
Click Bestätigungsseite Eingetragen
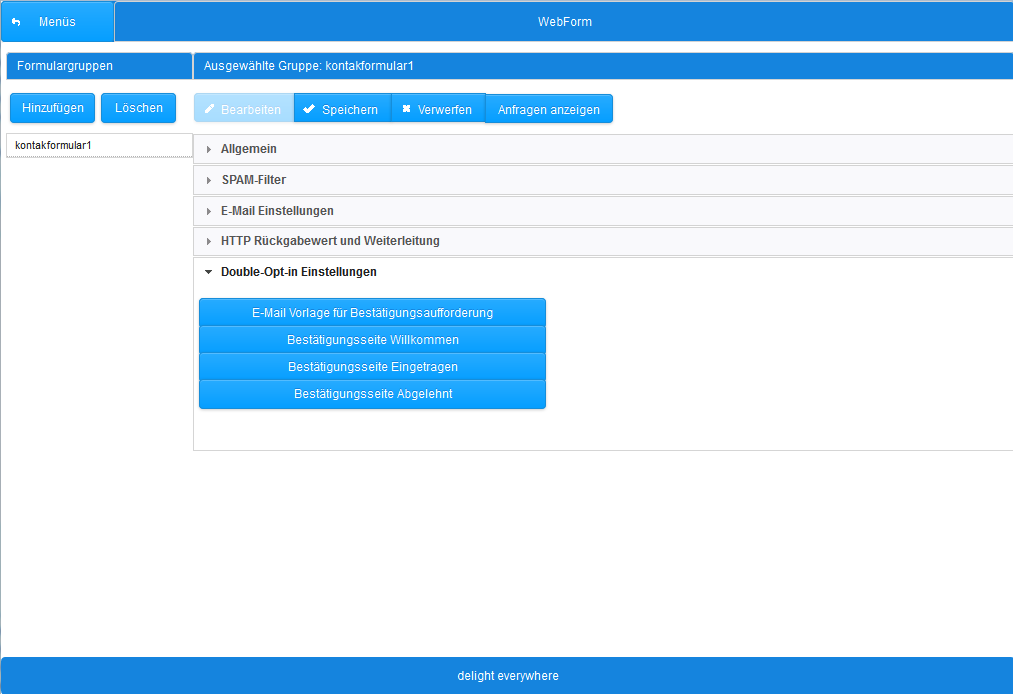pyautogui.click(x=372, y=366)
